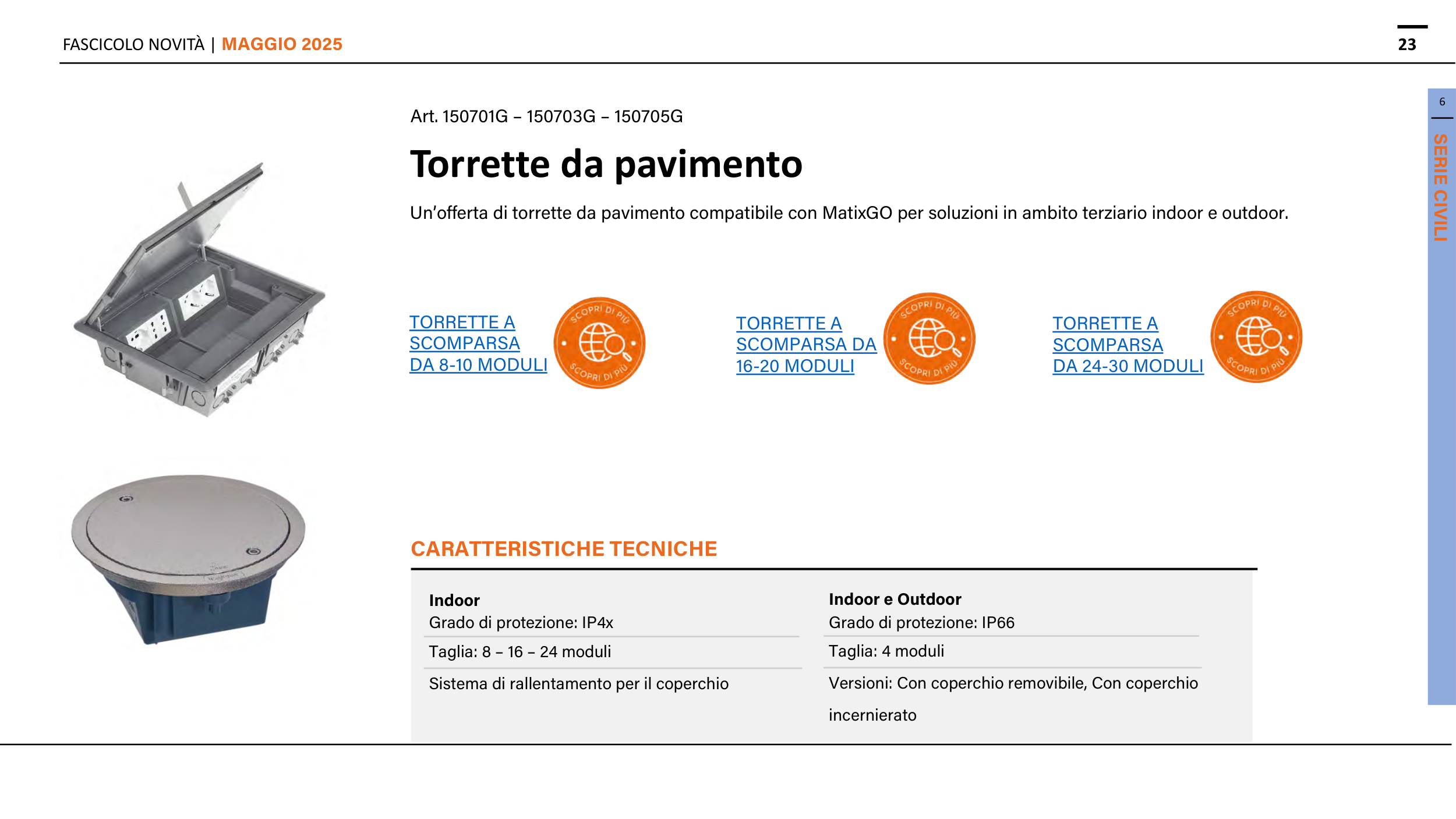Image resolution: width=1456 pixels, height=819 pixels.
Task: Click the Scopri di più badge for 16-20 moduli
Action: pyautogui.click(x=929, y=338)
